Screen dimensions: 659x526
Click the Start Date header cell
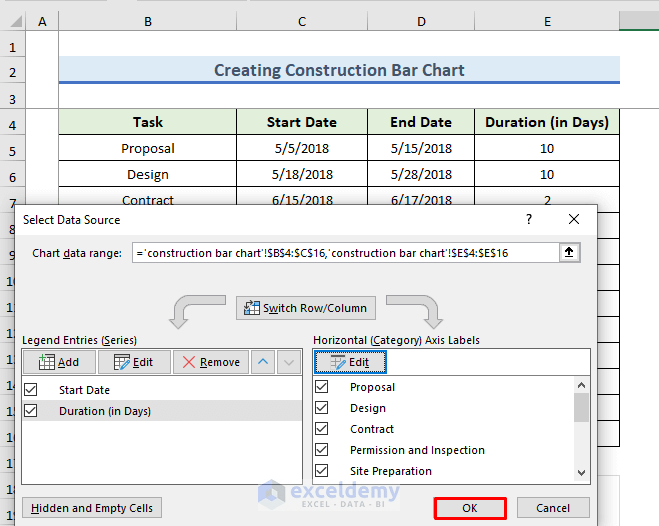302,122
